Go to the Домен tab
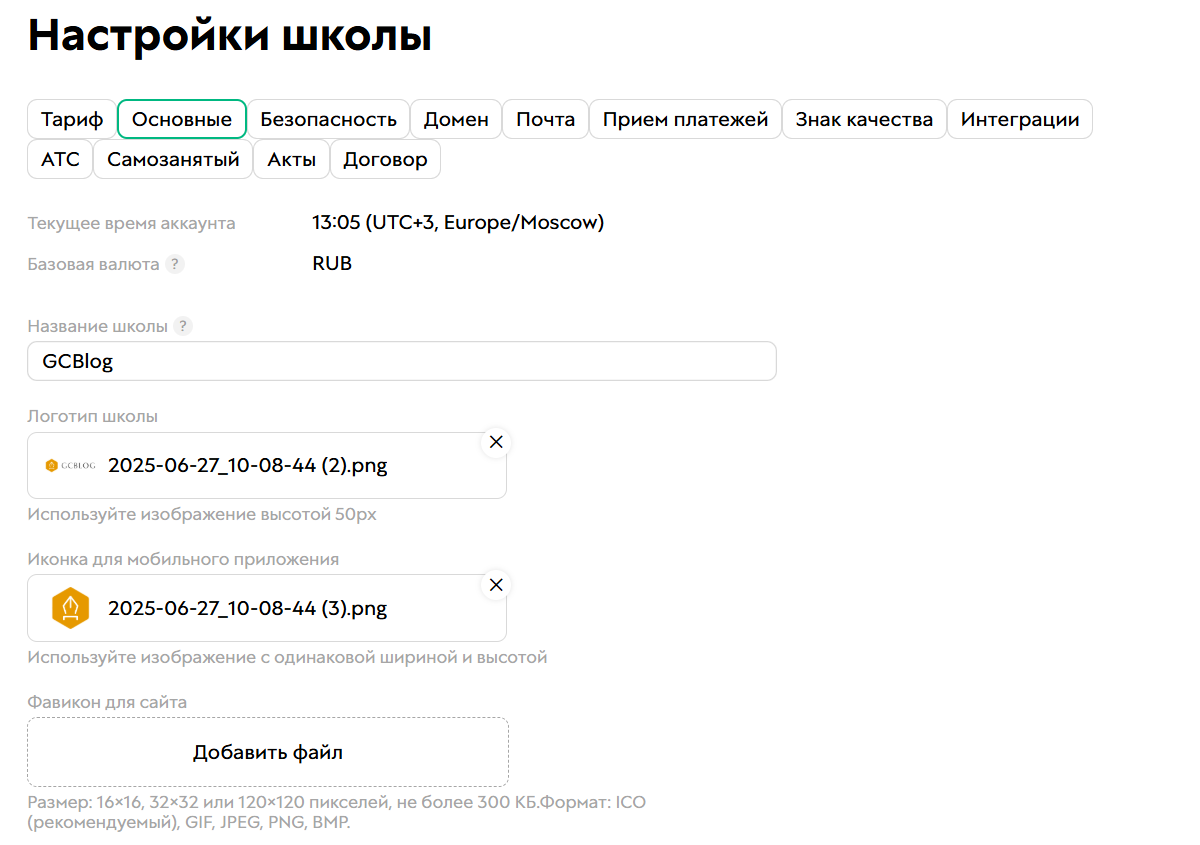The height and width of the screenshot is (845, 1200). click(x=456, y=119)
